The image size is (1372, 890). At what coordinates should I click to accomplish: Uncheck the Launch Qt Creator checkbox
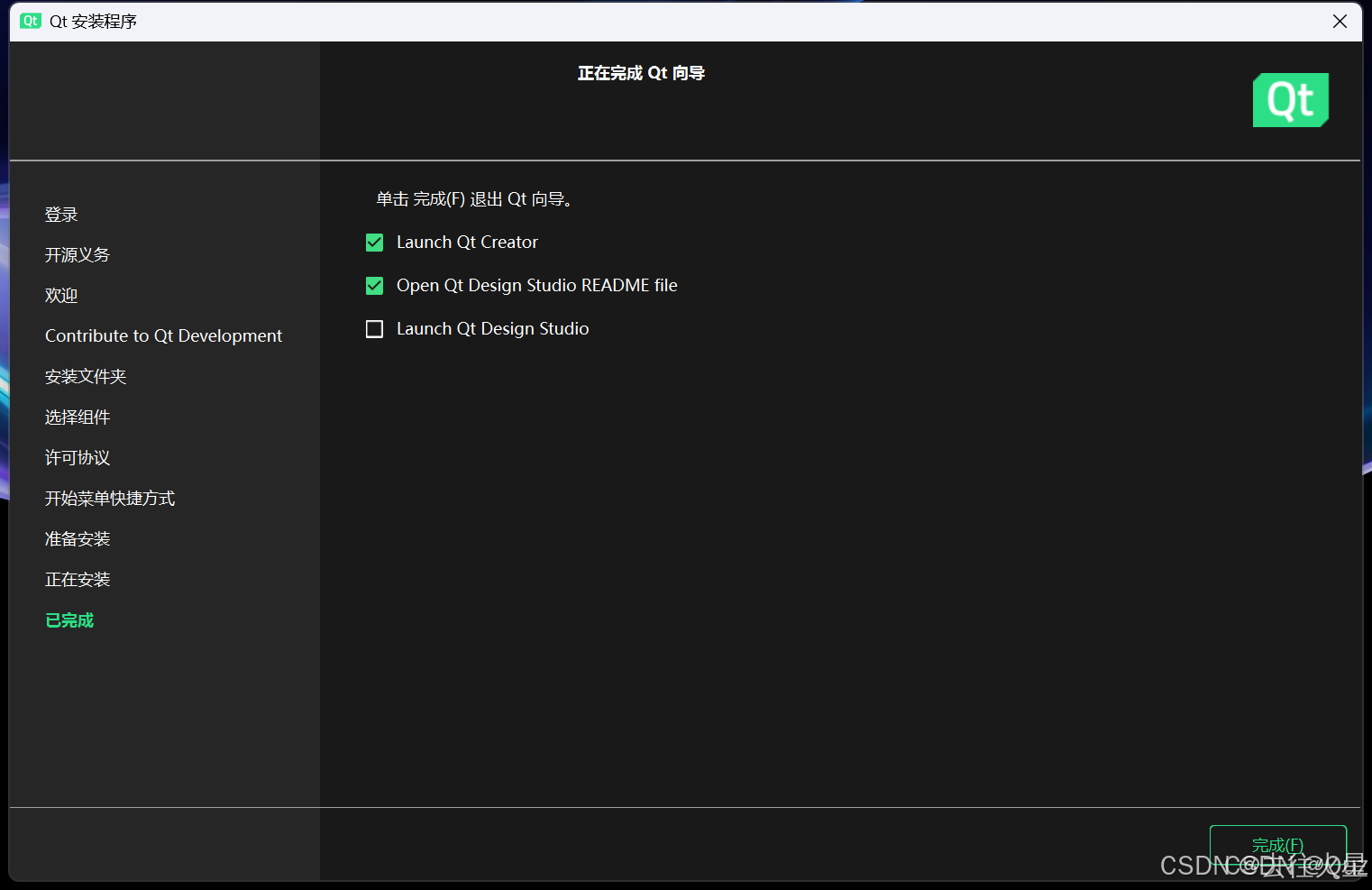374,243
